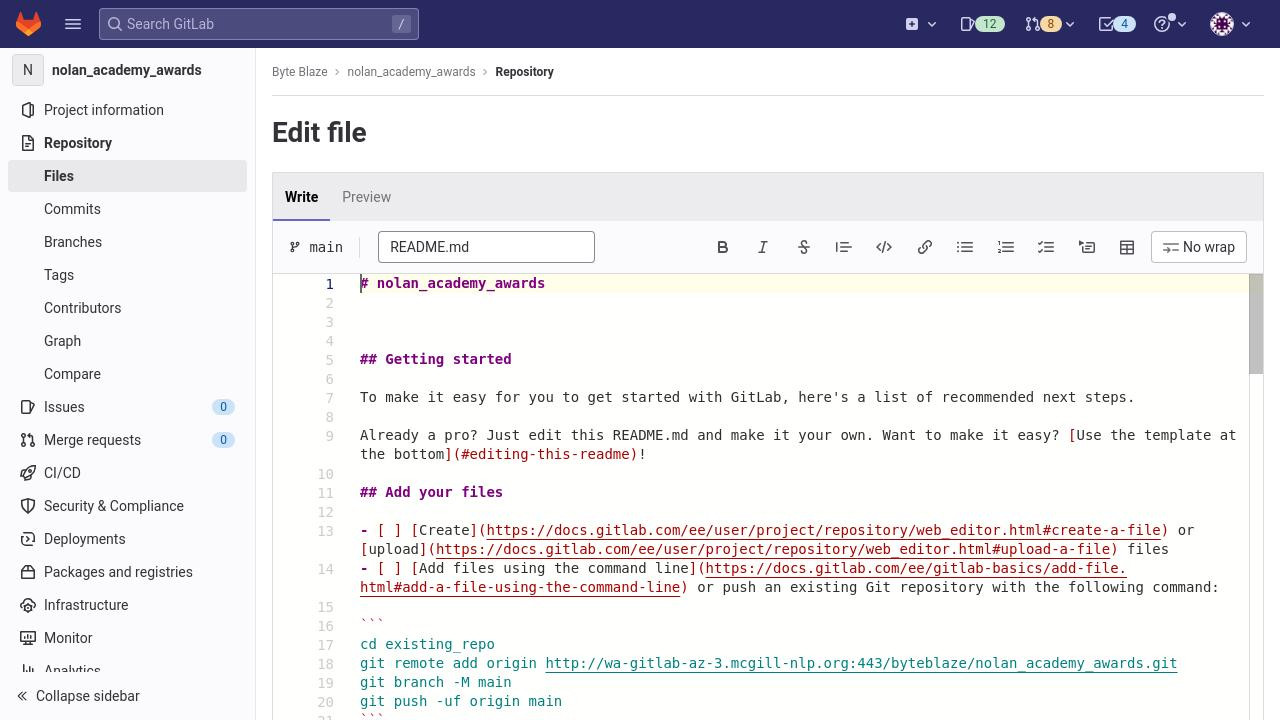1280x720 pixels.
Task: Switch to the Preview tab
Action: click(366, 197)
